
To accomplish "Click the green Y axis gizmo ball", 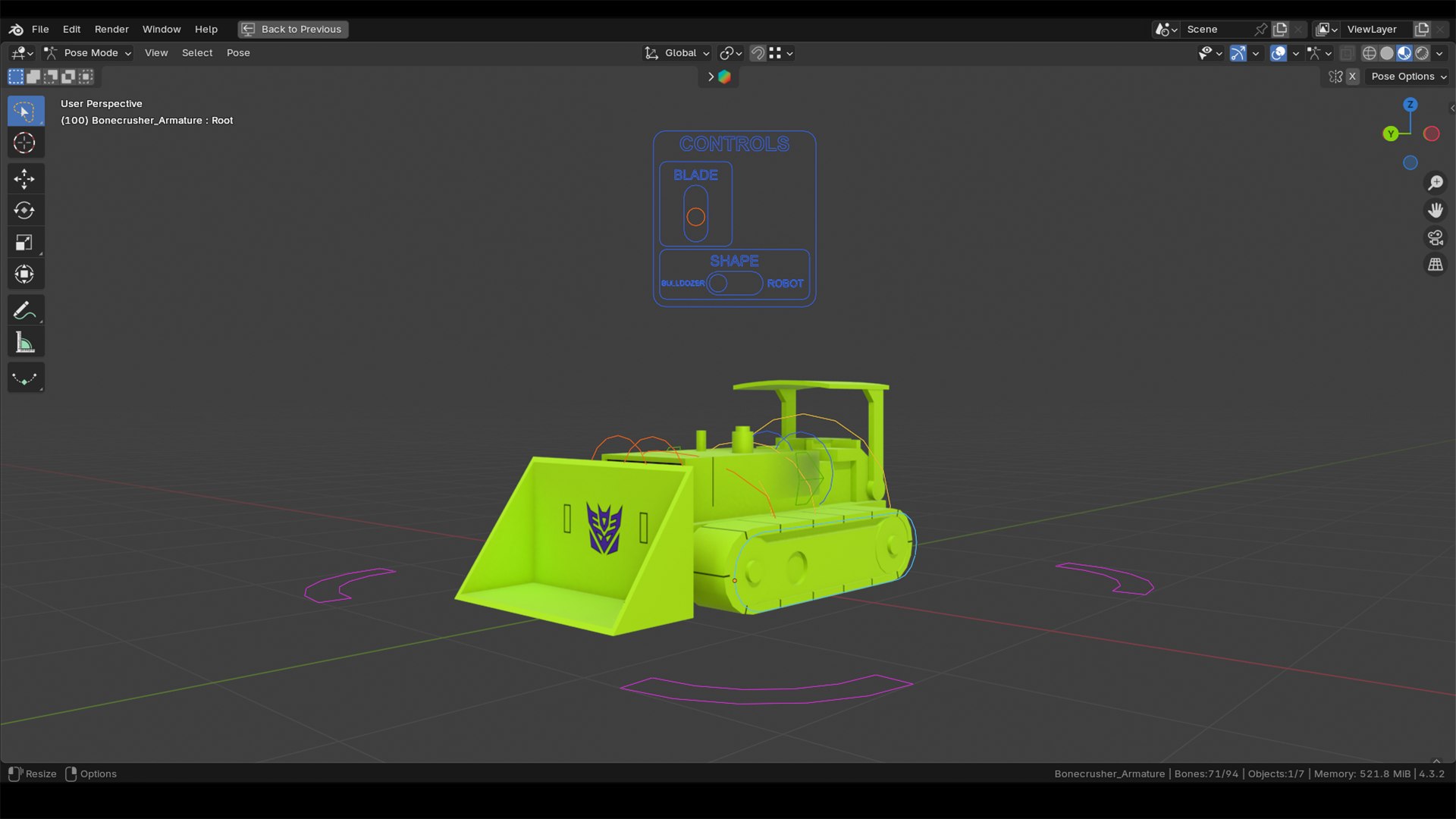I will [x=1390, y=133].
